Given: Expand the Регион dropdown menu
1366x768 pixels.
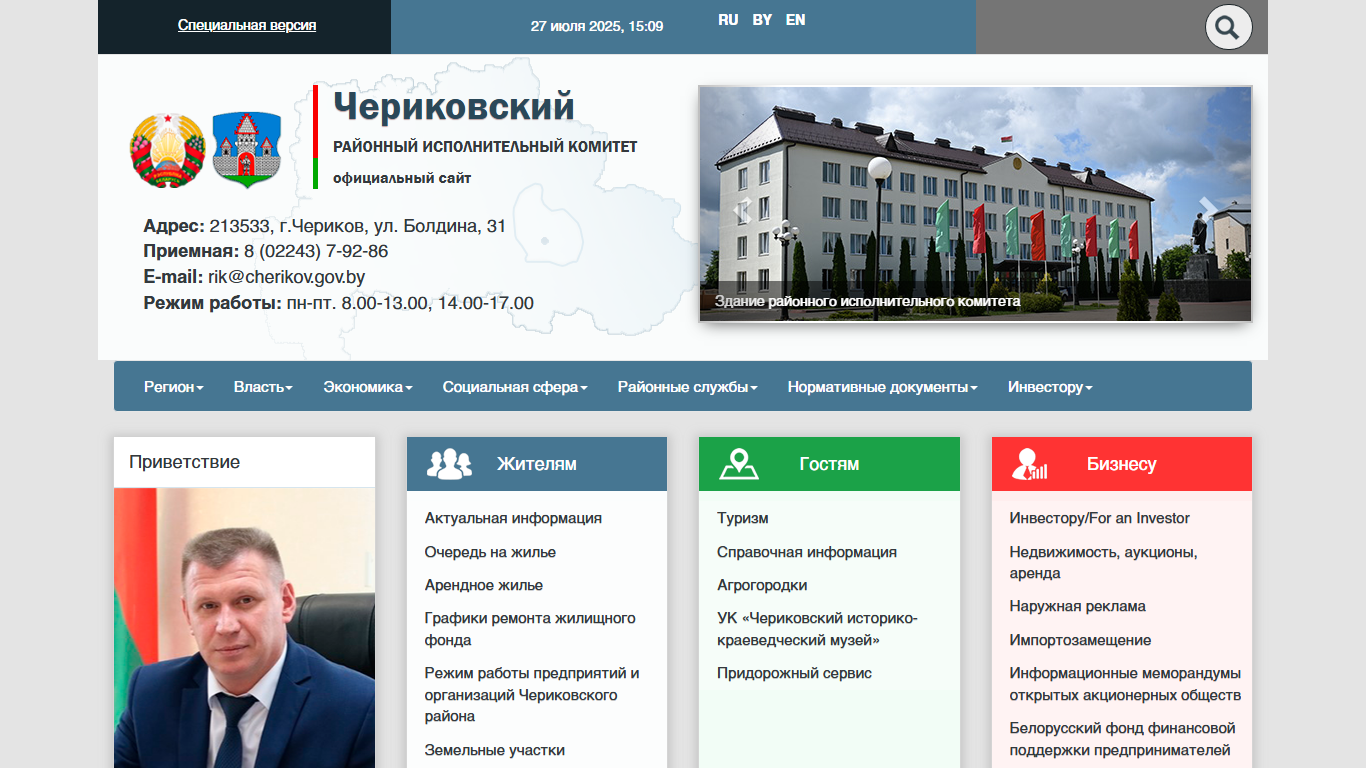Looking at the screenshot, I should [174, 387].
